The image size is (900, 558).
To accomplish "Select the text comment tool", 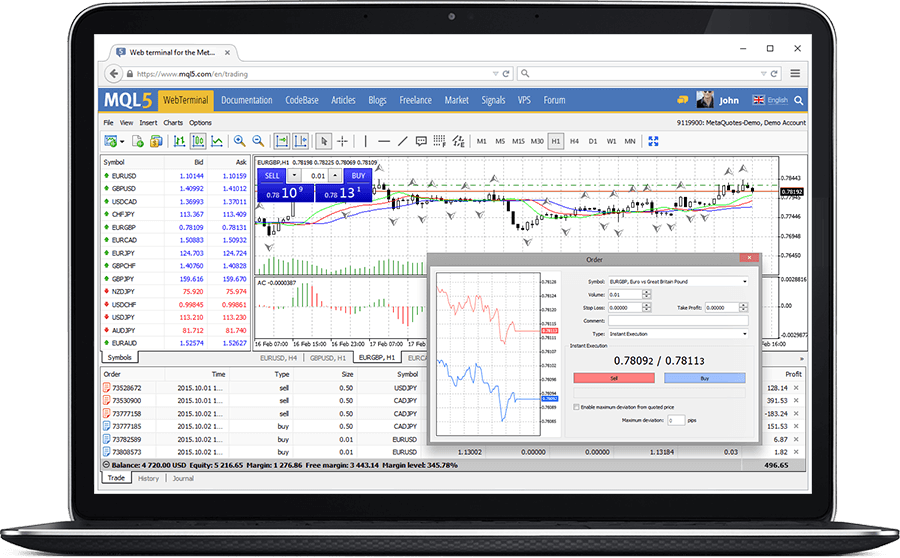I will (x=421, y=141).
